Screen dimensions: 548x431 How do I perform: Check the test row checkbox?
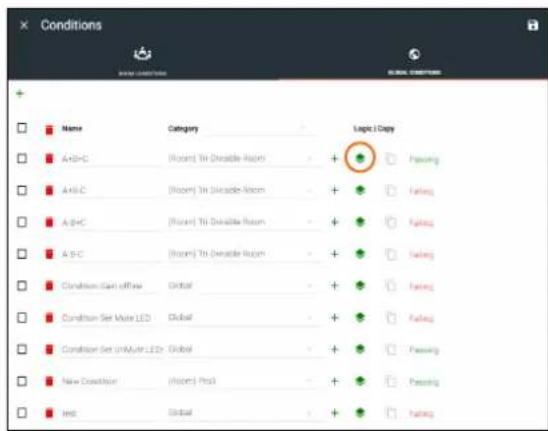click(x=22, y=413)
